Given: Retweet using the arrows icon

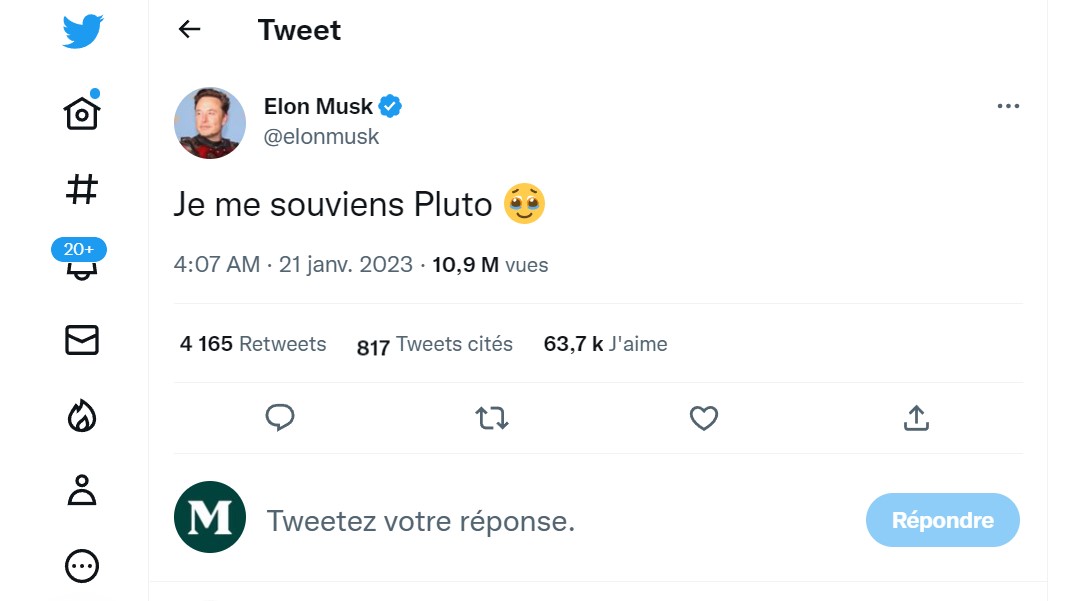Looking at the screenshot, I should click(x=492, y=417).
